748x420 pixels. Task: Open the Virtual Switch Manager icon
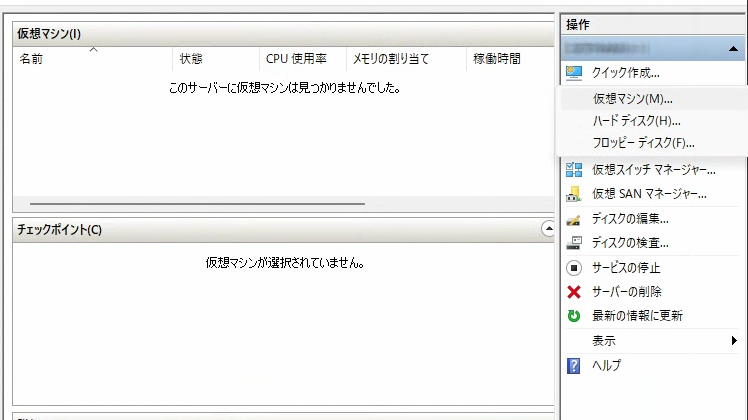pos(574,169)
